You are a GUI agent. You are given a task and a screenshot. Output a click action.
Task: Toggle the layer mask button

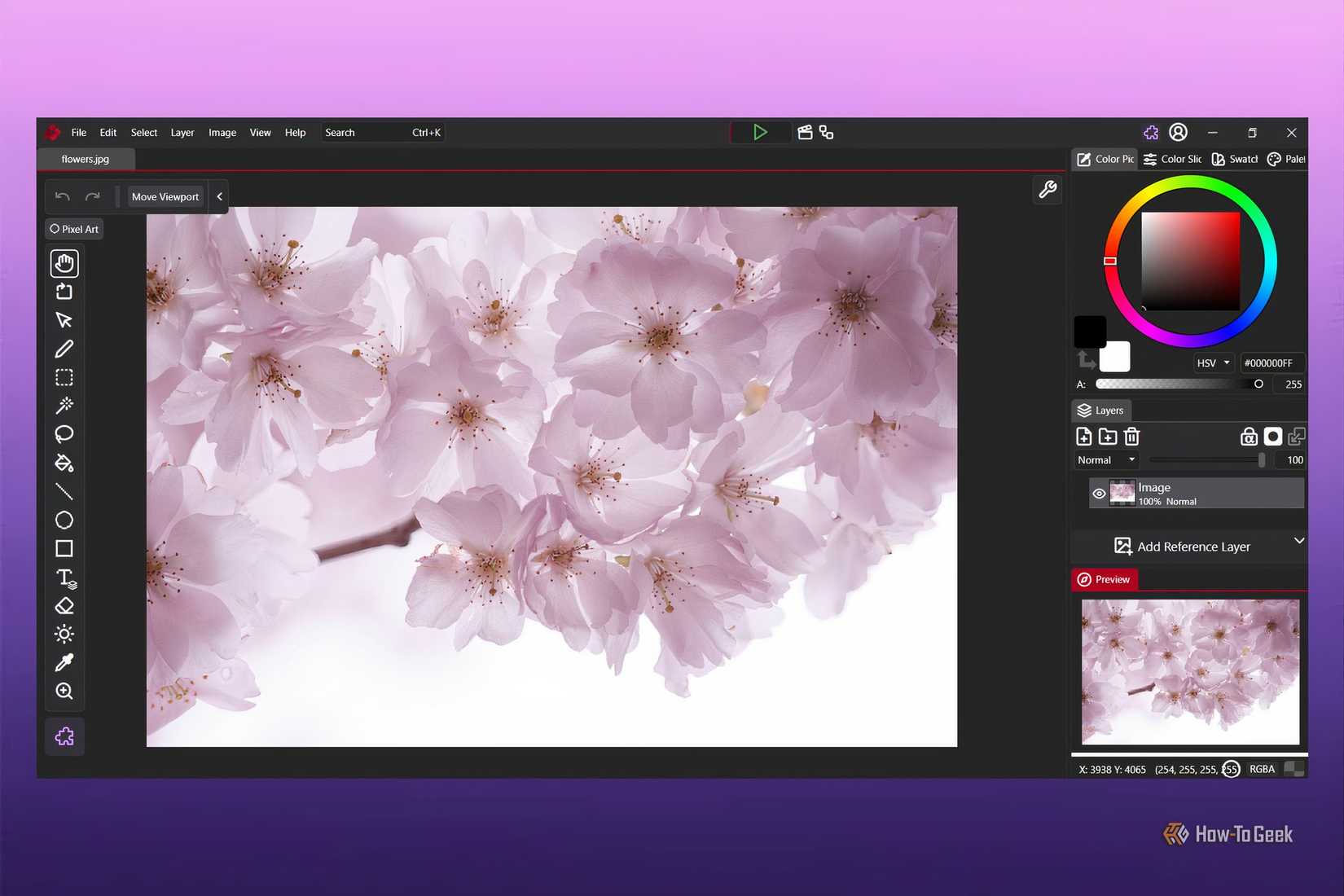(x=1273, y=437)
